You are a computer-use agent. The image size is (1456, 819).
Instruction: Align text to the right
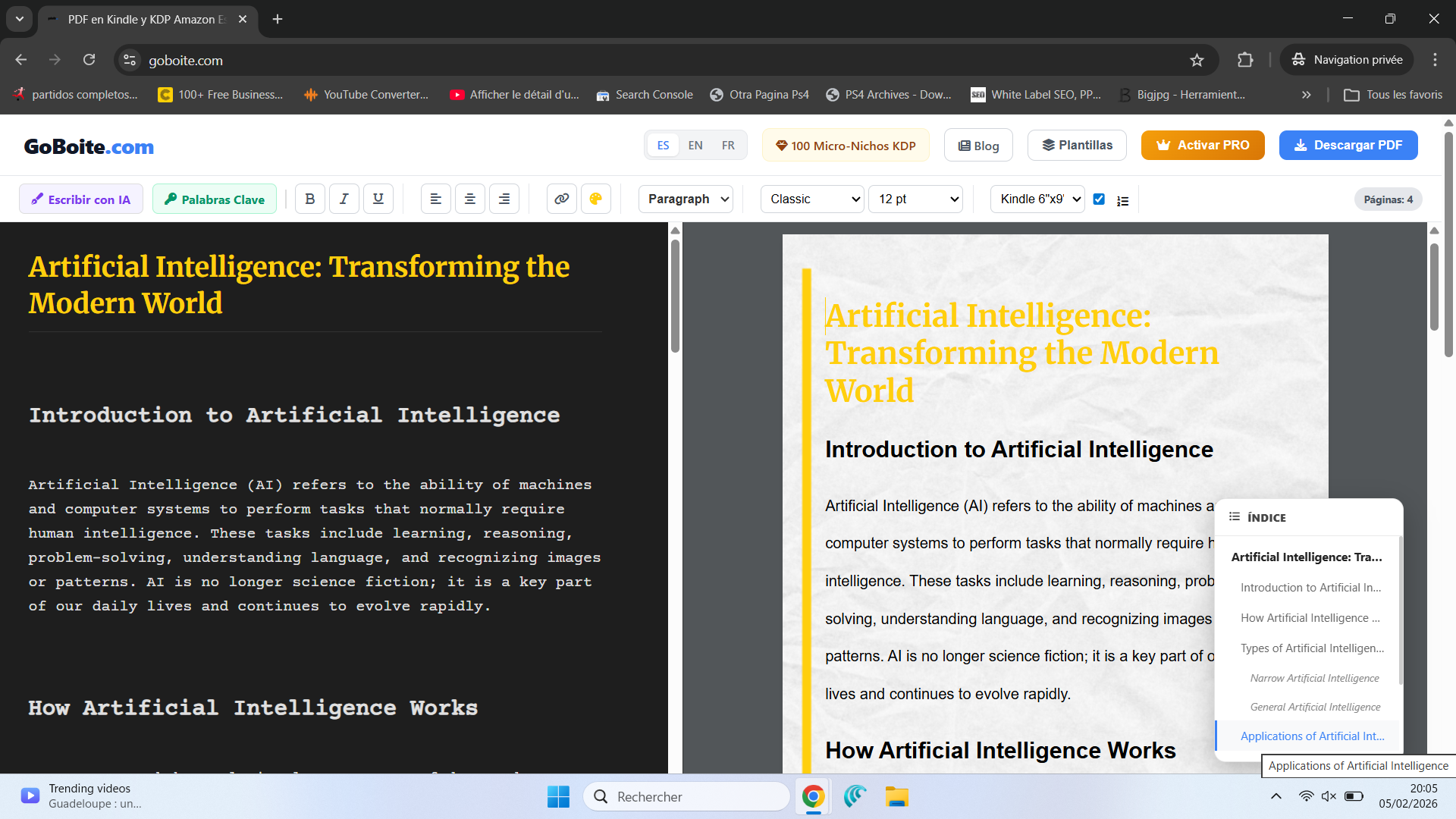[x=504, y=199]
